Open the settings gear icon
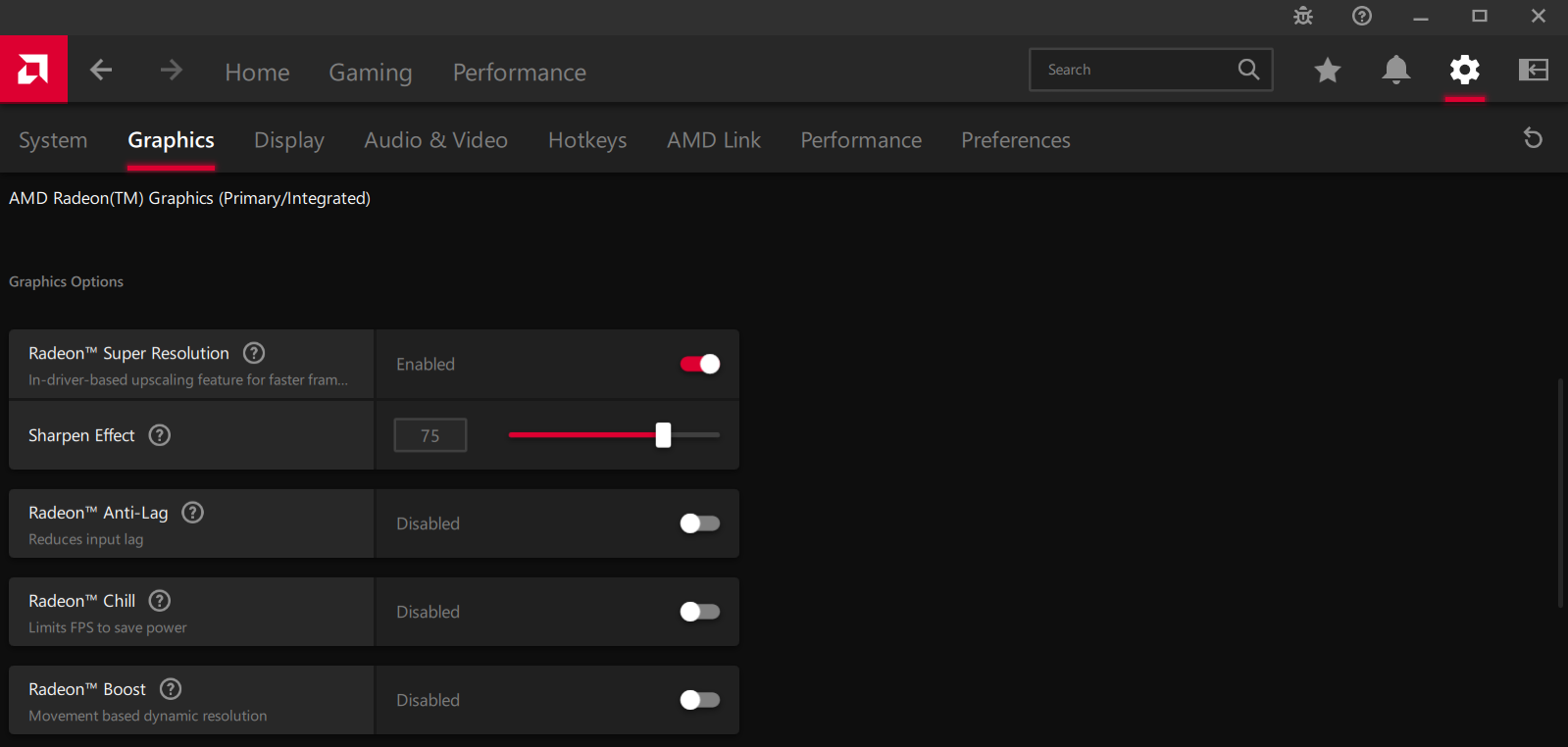Image resolution: width=1568 pixels, height=747 pixels. pos(1465,70)
